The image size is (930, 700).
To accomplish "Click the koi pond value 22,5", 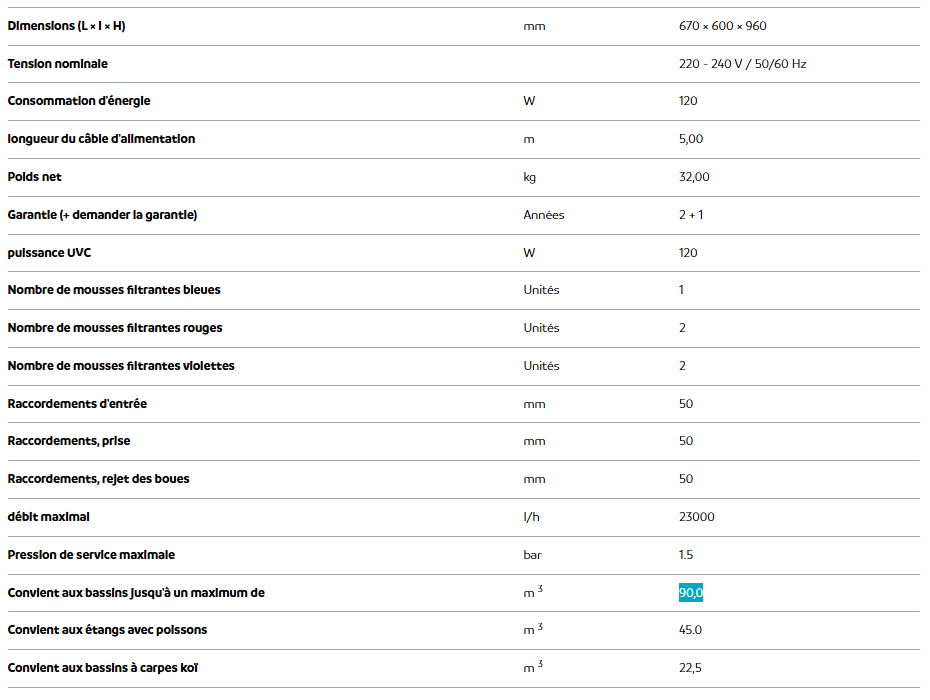I will (690, 668).
